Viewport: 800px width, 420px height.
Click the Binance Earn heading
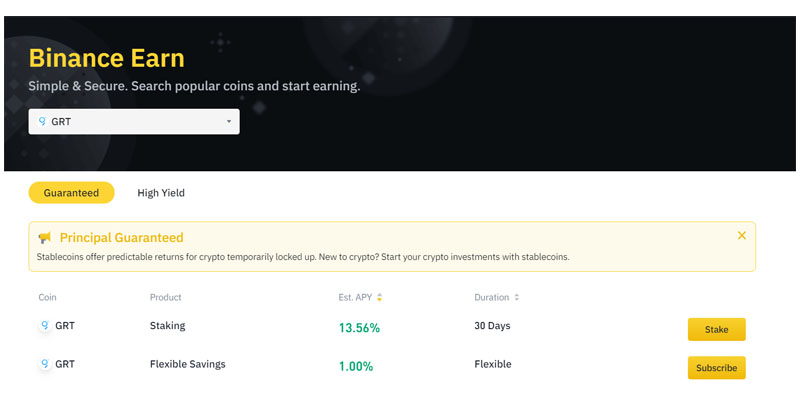107,58
